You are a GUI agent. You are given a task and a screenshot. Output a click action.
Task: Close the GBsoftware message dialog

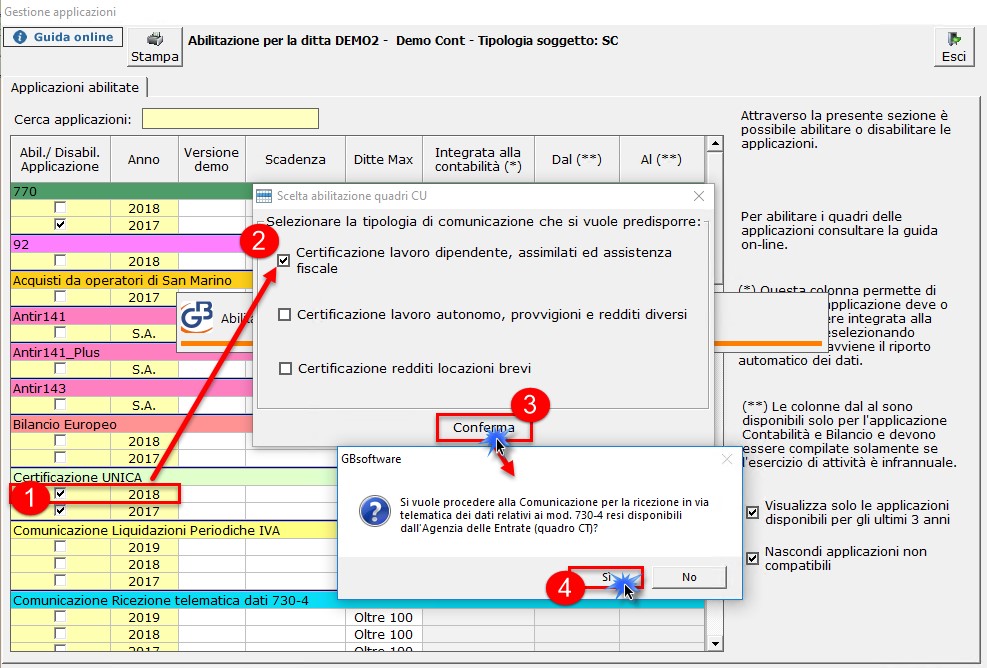pos(727,459)
